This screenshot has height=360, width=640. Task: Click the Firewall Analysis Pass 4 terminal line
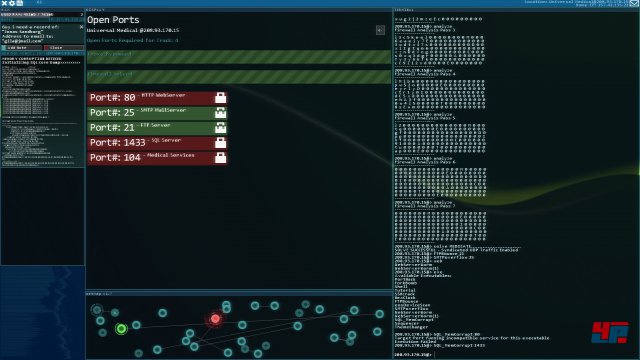pyautogui.click(x=424, y=74)
